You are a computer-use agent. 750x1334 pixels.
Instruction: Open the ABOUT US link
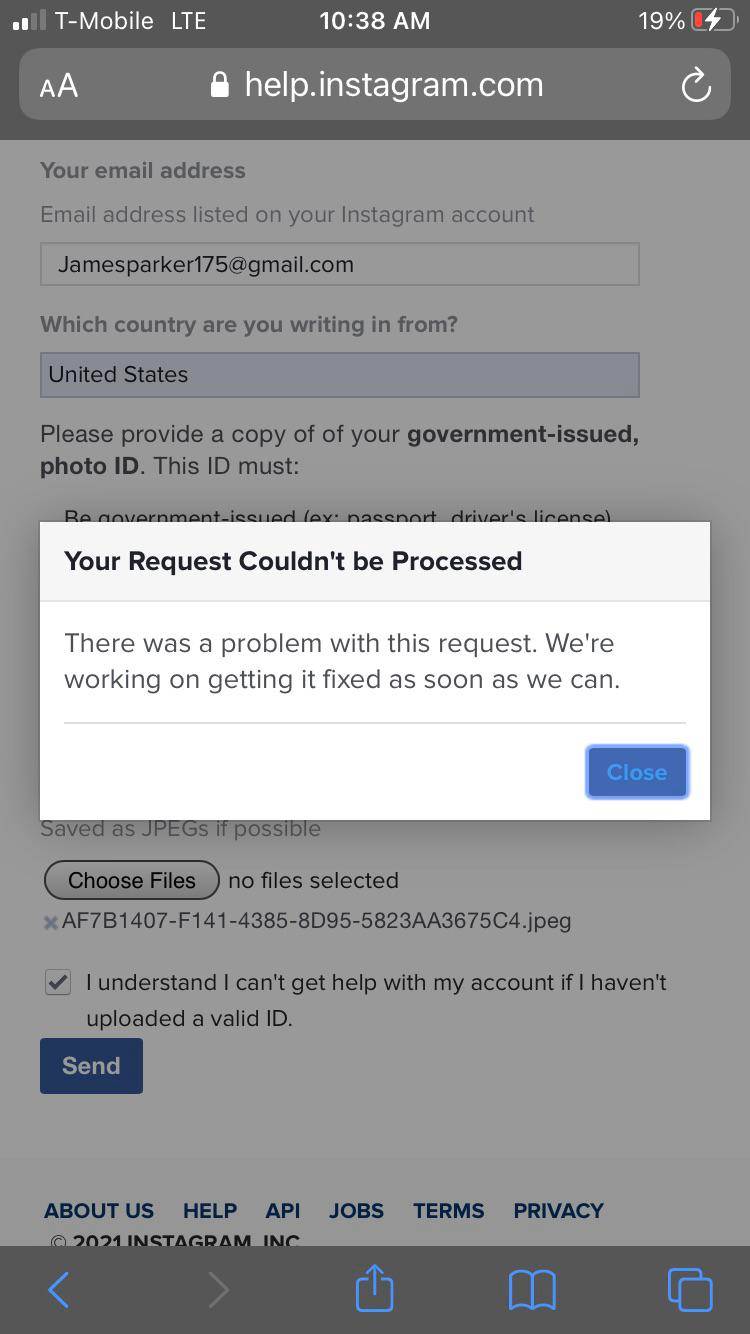click(98, 1210)
